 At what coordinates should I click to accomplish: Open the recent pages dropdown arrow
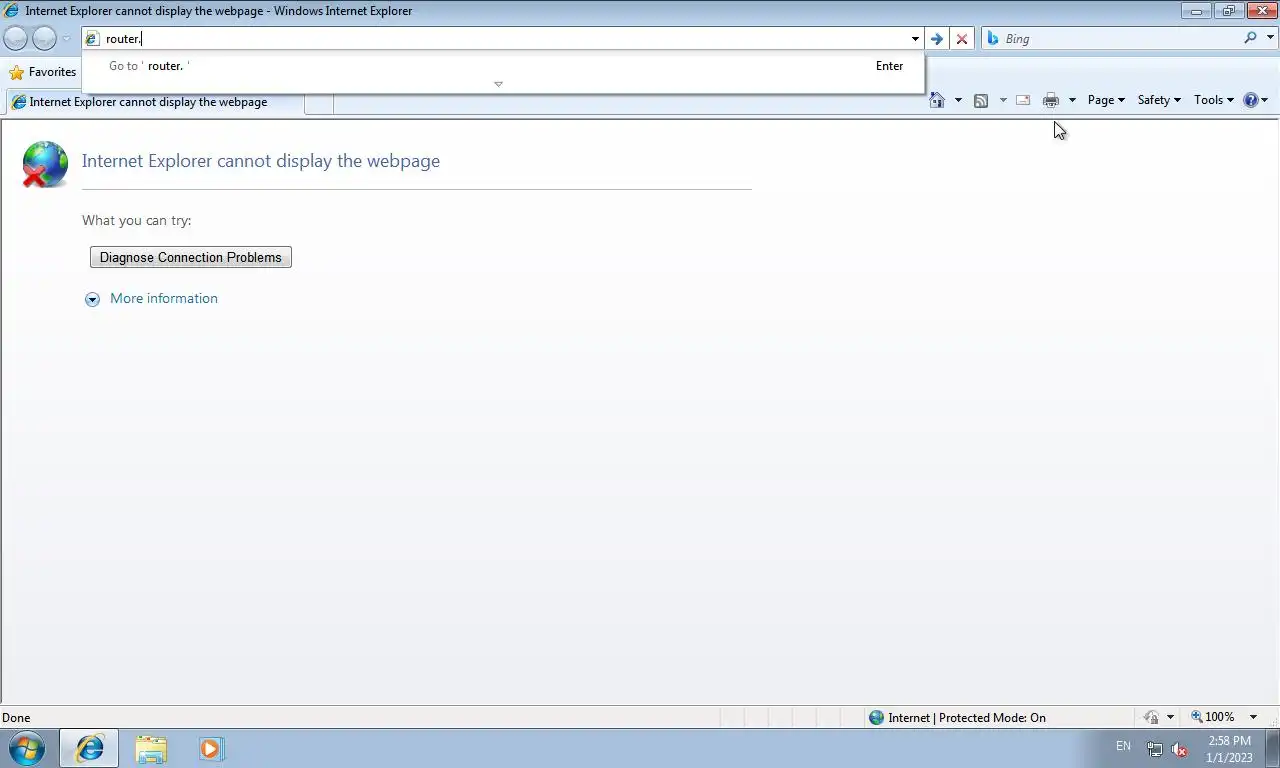click(x=66, y=39)
